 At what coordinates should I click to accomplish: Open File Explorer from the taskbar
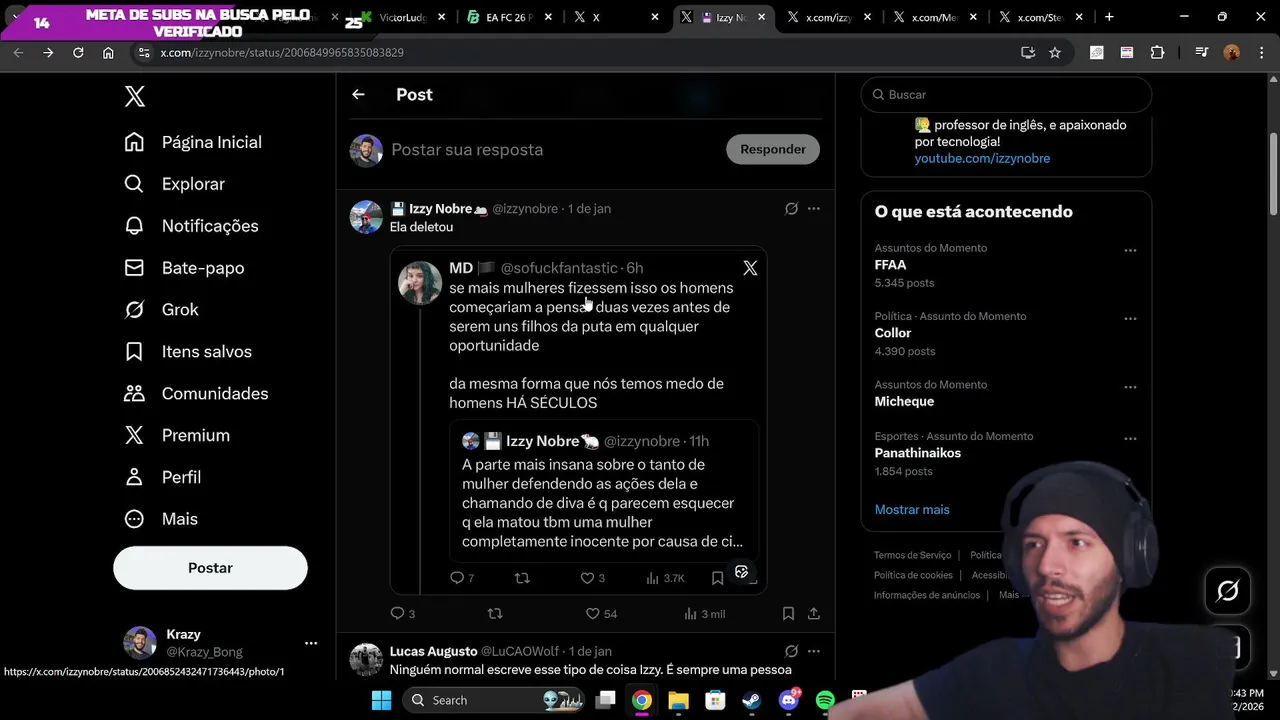(x=678, y=700)
